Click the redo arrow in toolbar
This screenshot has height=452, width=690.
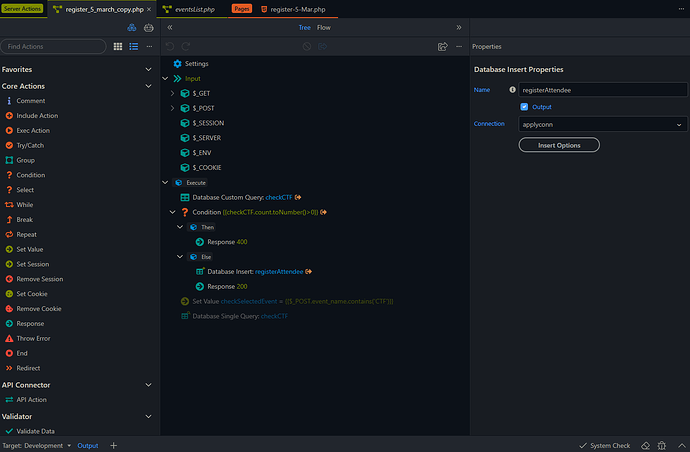(186, 46)
